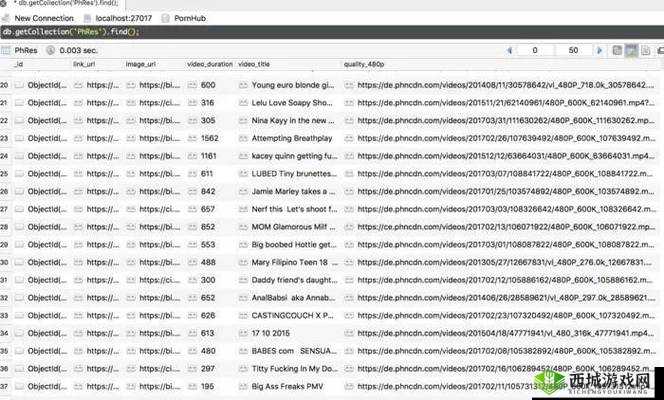Click the New Connection icon
664x400 pixels.
(7, 18)
